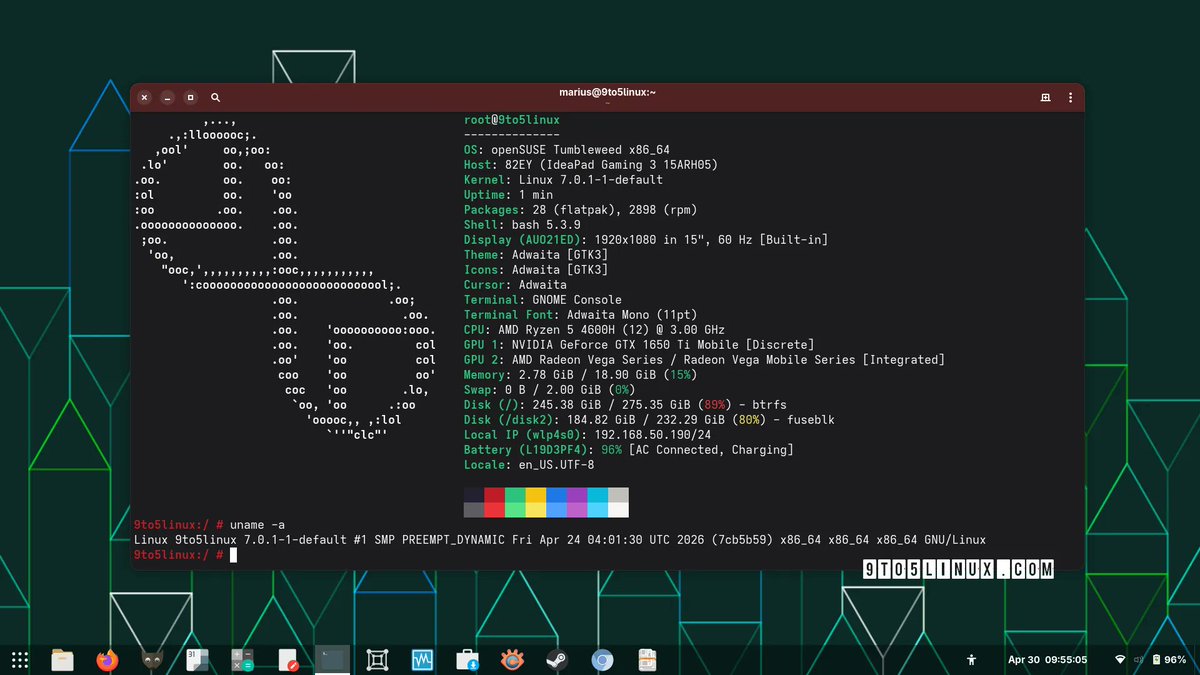This screenshot has height=675, width=1200.
Task: Click the yellow block in the palette's top row
Action: [536, 495]
